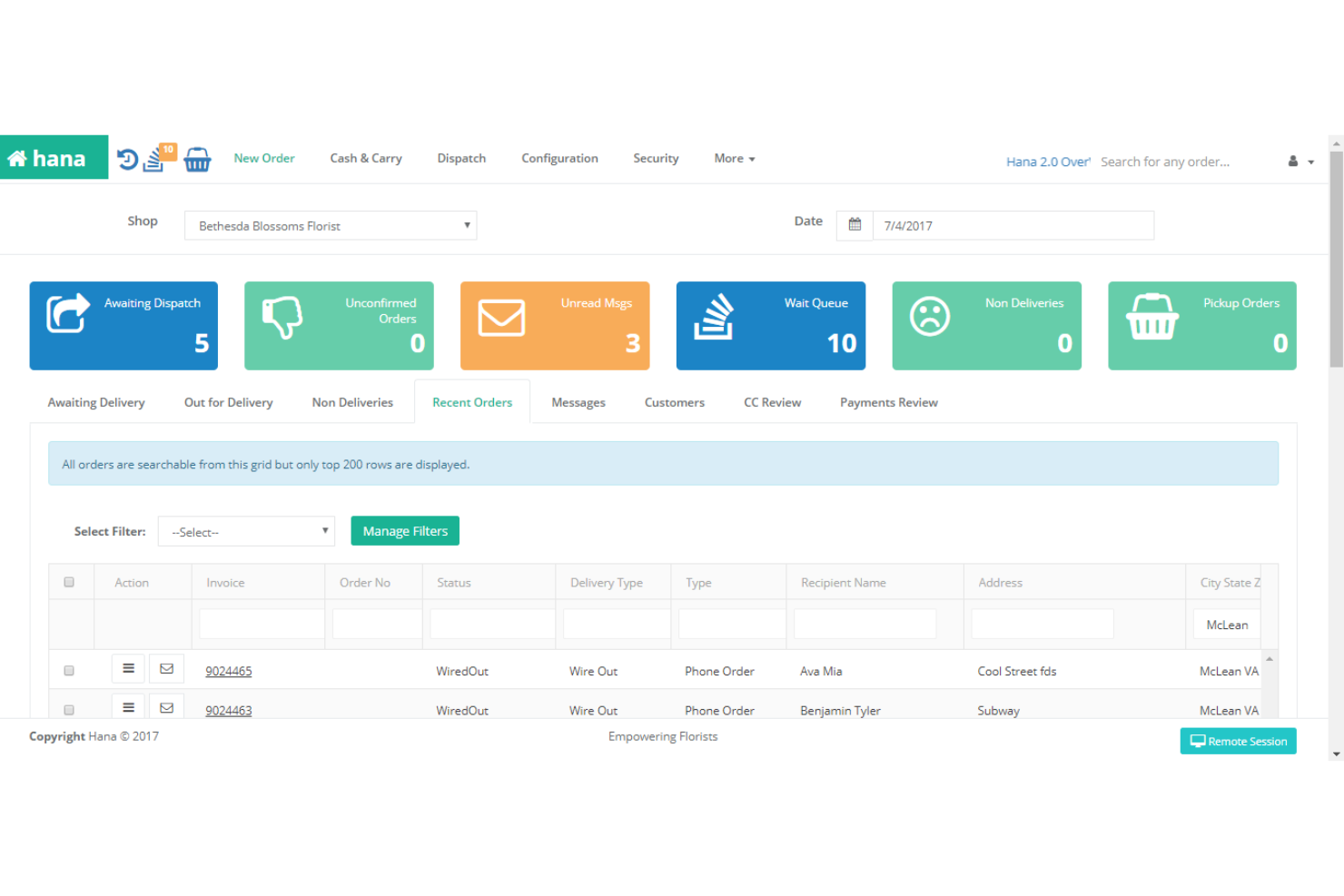The height and width of the screenshot is (896, 1344).
Task: Sort by the Status column header
Action: tap(454, 582)
